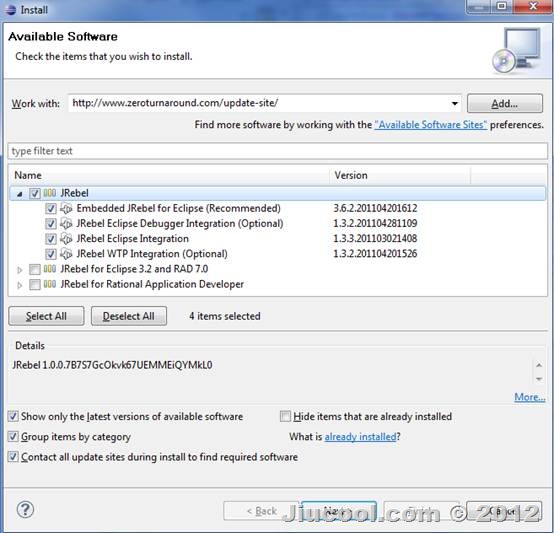The image size is (554, 533).
Task: Click the type filter text field
Action: coord(277,151)
